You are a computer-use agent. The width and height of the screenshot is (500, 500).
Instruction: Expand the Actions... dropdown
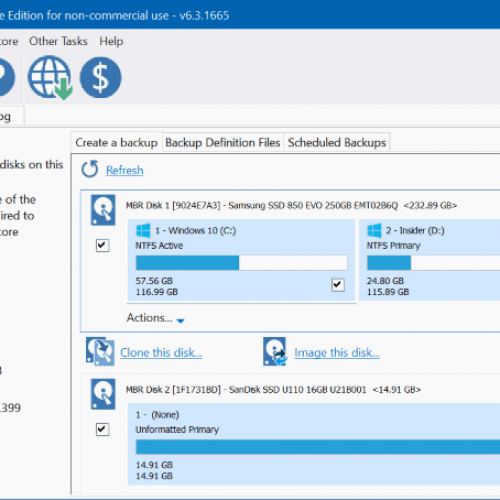coord(155,318)
